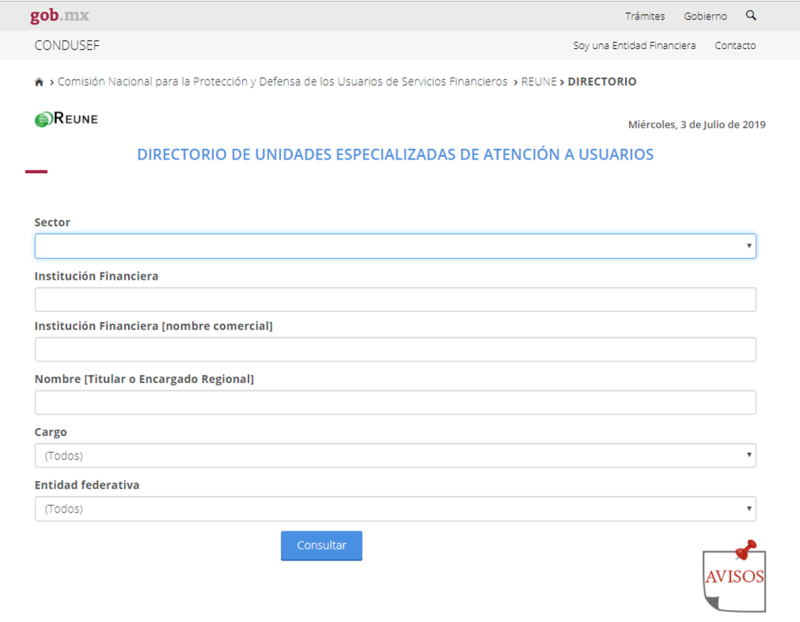Select Soy una Entidad Financiera

coord(634,45)
